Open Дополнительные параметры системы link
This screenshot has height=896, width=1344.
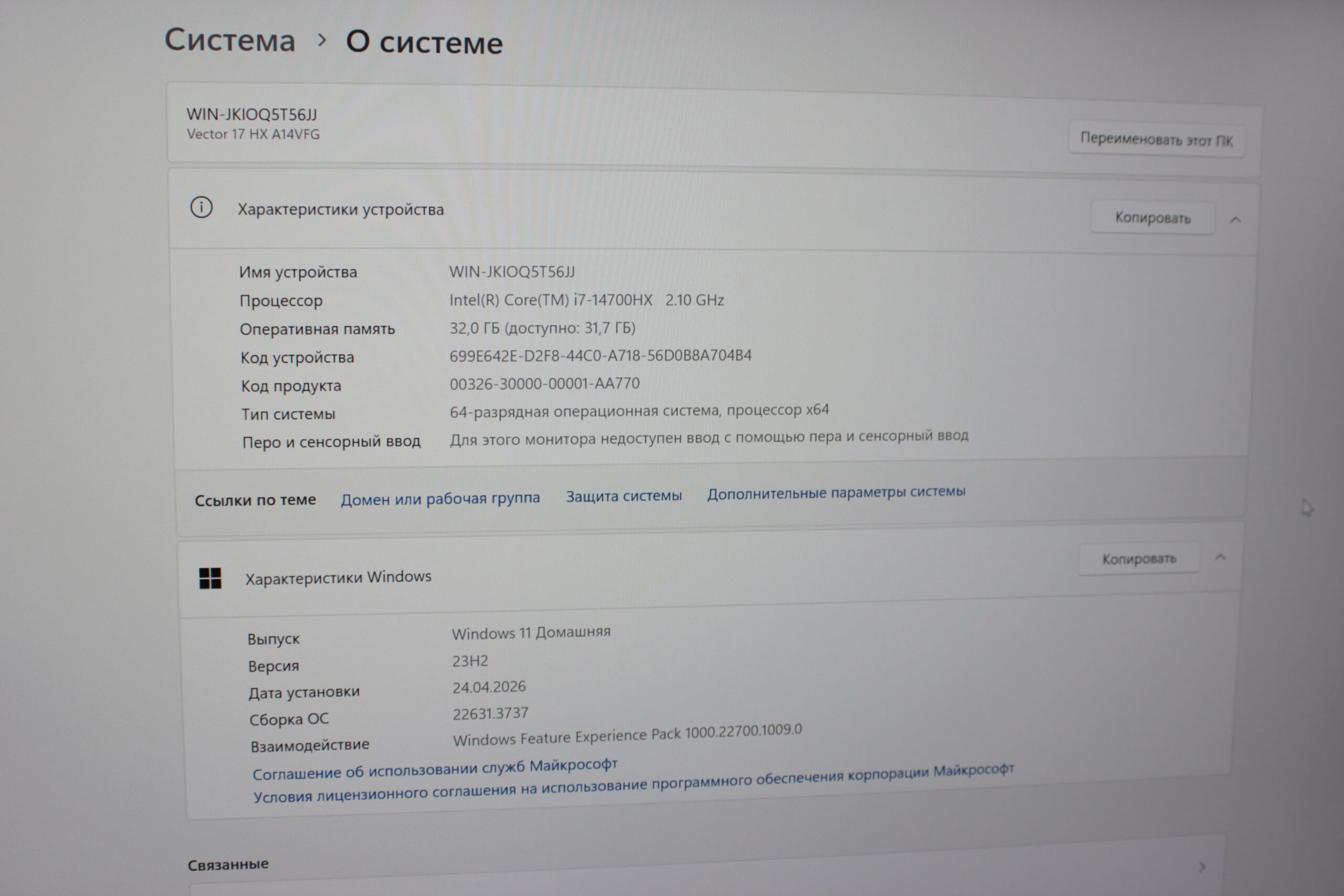pos(836,492)
